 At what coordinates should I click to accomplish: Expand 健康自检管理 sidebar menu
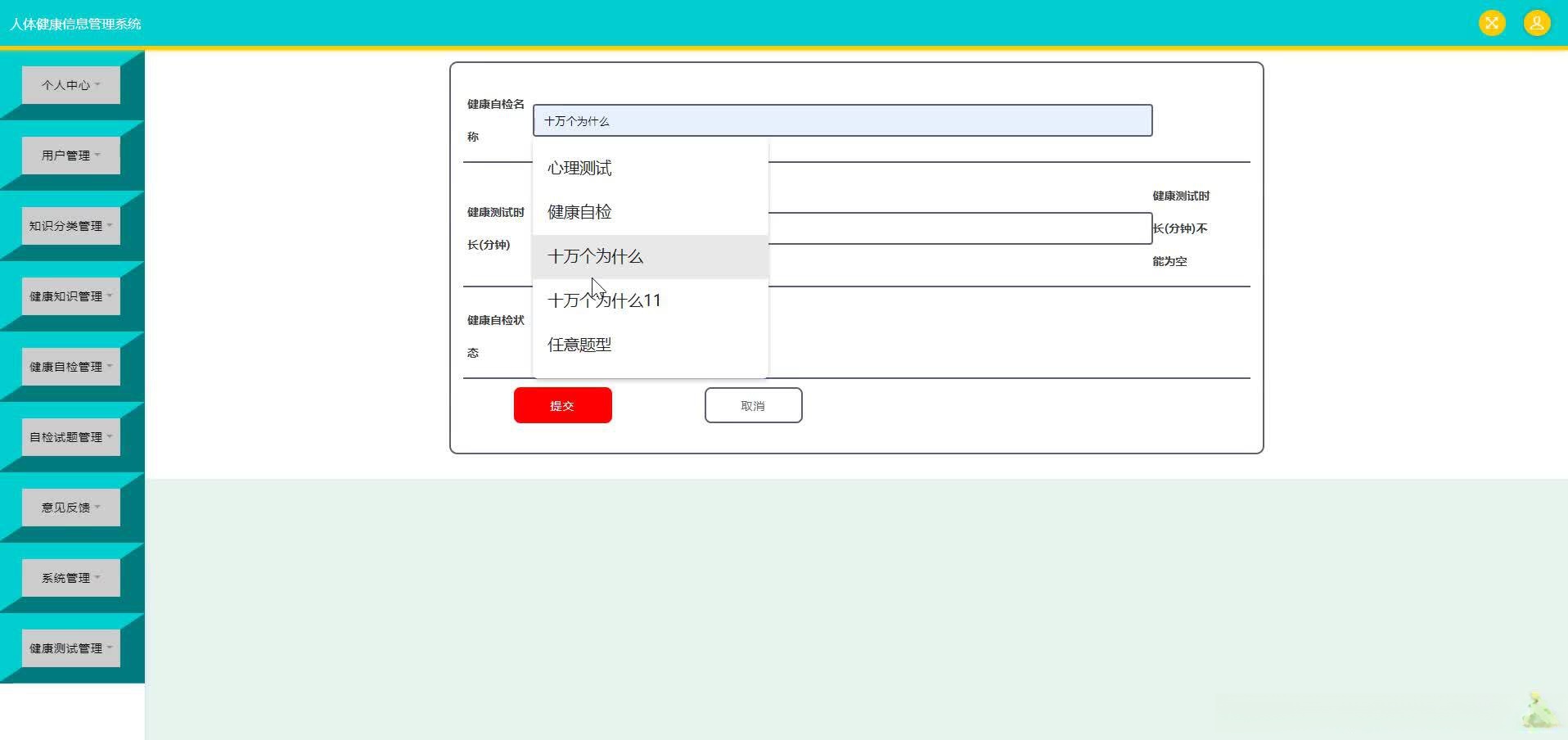(x=71, y=367)
